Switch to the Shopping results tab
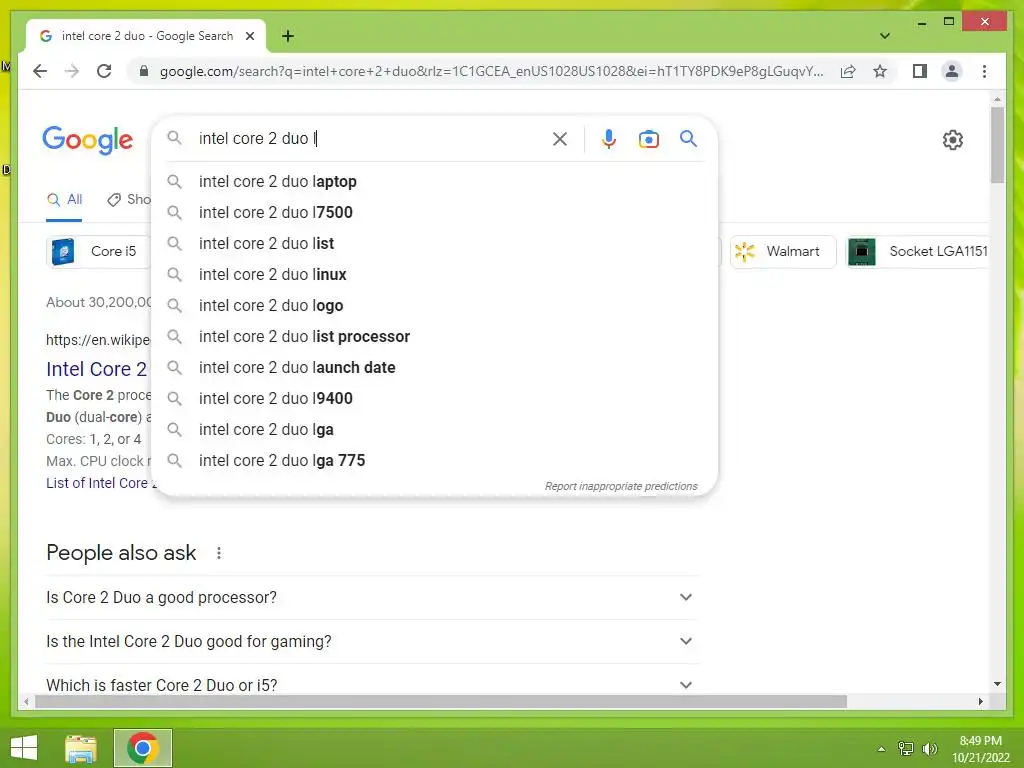The image size is (1024, 768). (129, 200)
